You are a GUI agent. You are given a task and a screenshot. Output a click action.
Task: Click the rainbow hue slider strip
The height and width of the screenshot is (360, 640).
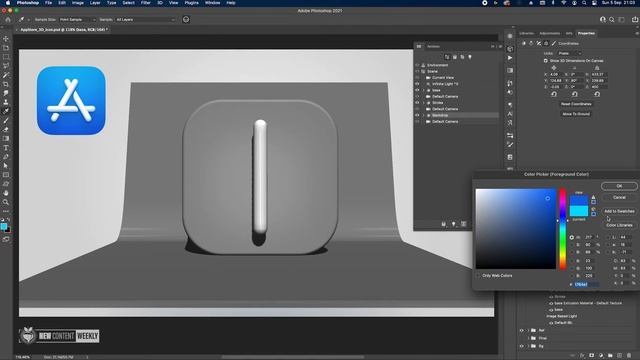pos(562,229)
